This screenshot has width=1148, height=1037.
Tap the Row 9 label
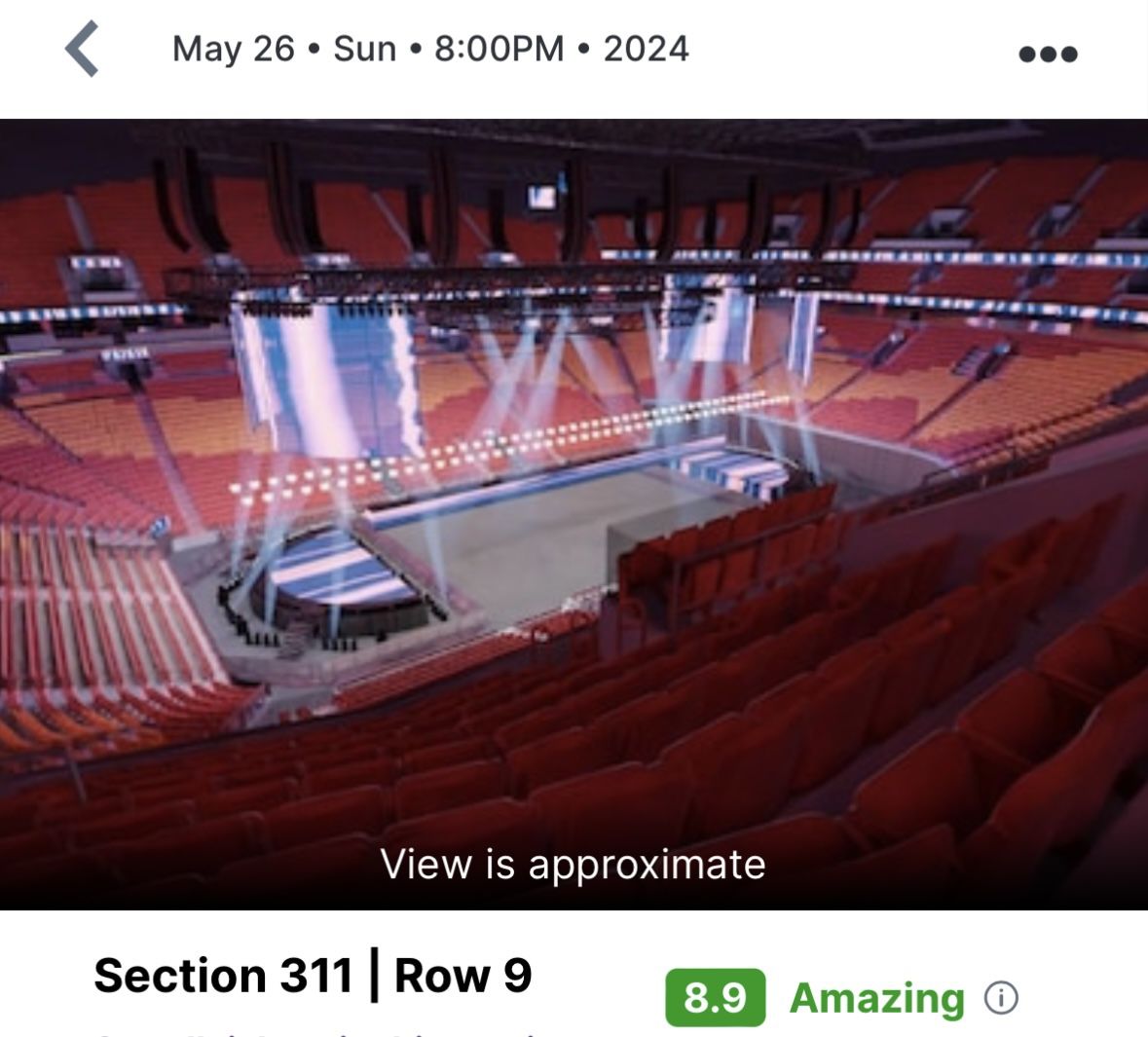pos(463,975)
